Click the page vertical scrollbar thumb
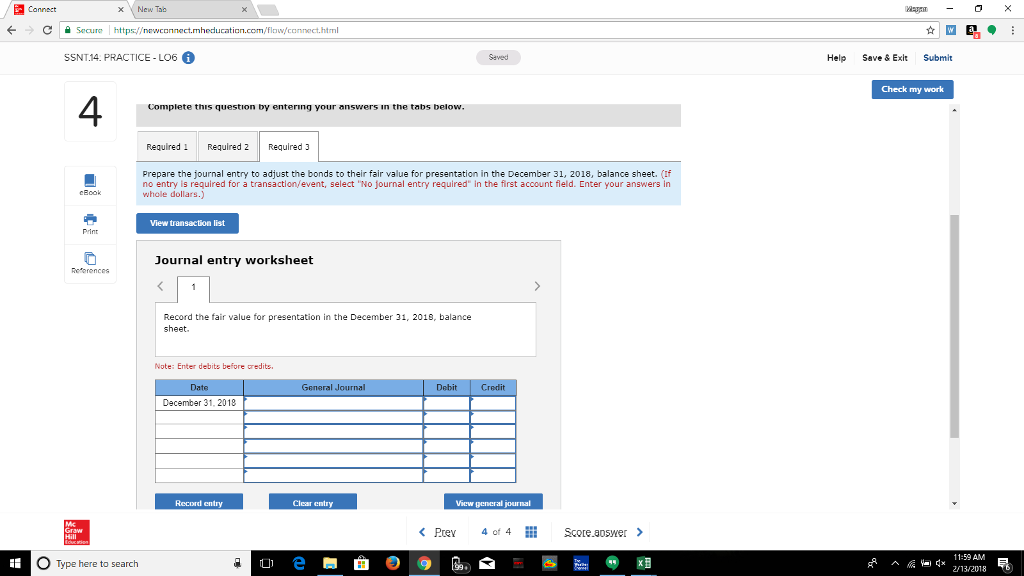The width and height of the screenshot is (1024, 576). pyautogui.click(x=954, y=326)
